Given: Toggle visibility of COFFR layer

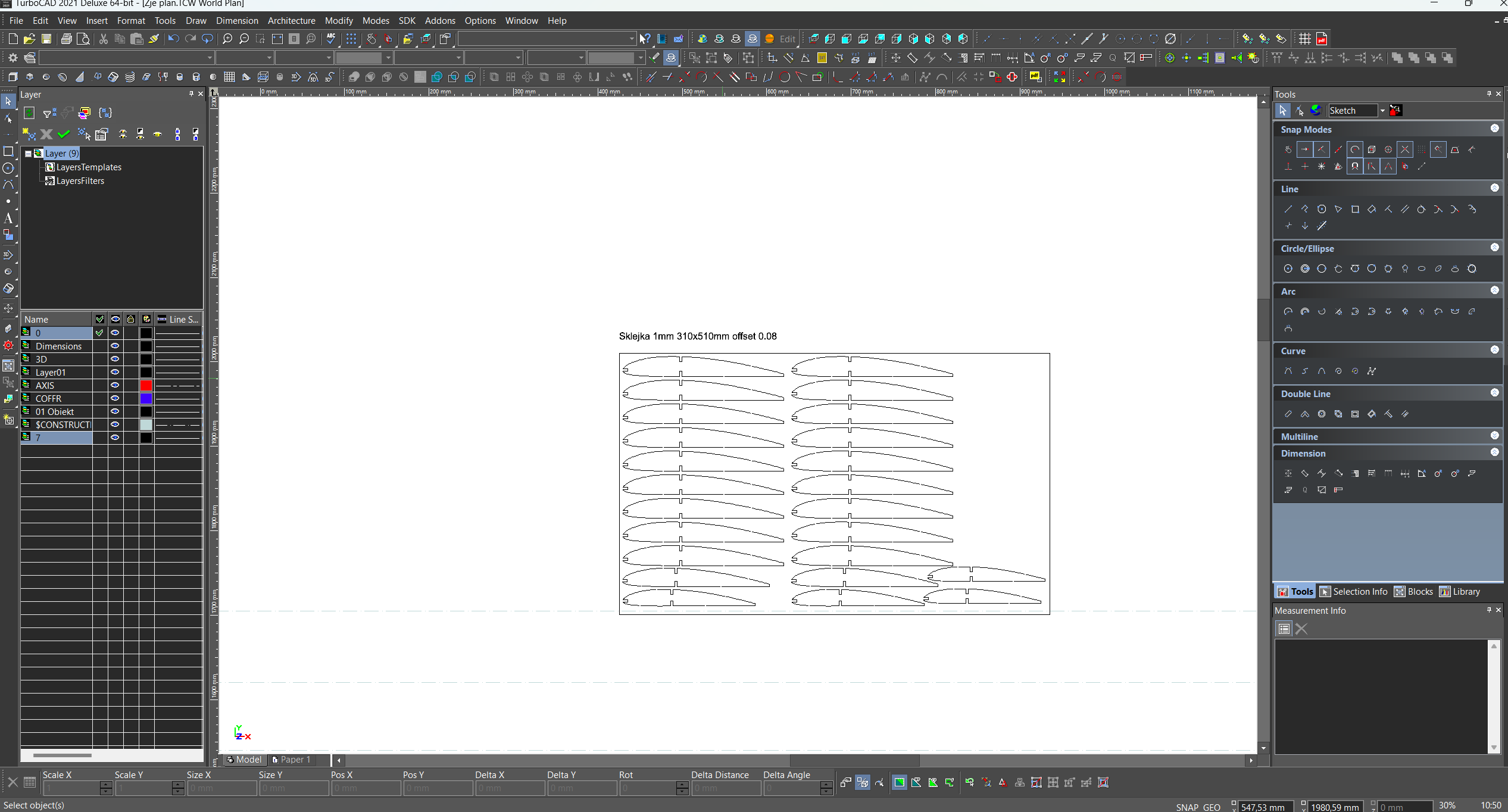Looking at the screenshot, I should tap(115, 398).
